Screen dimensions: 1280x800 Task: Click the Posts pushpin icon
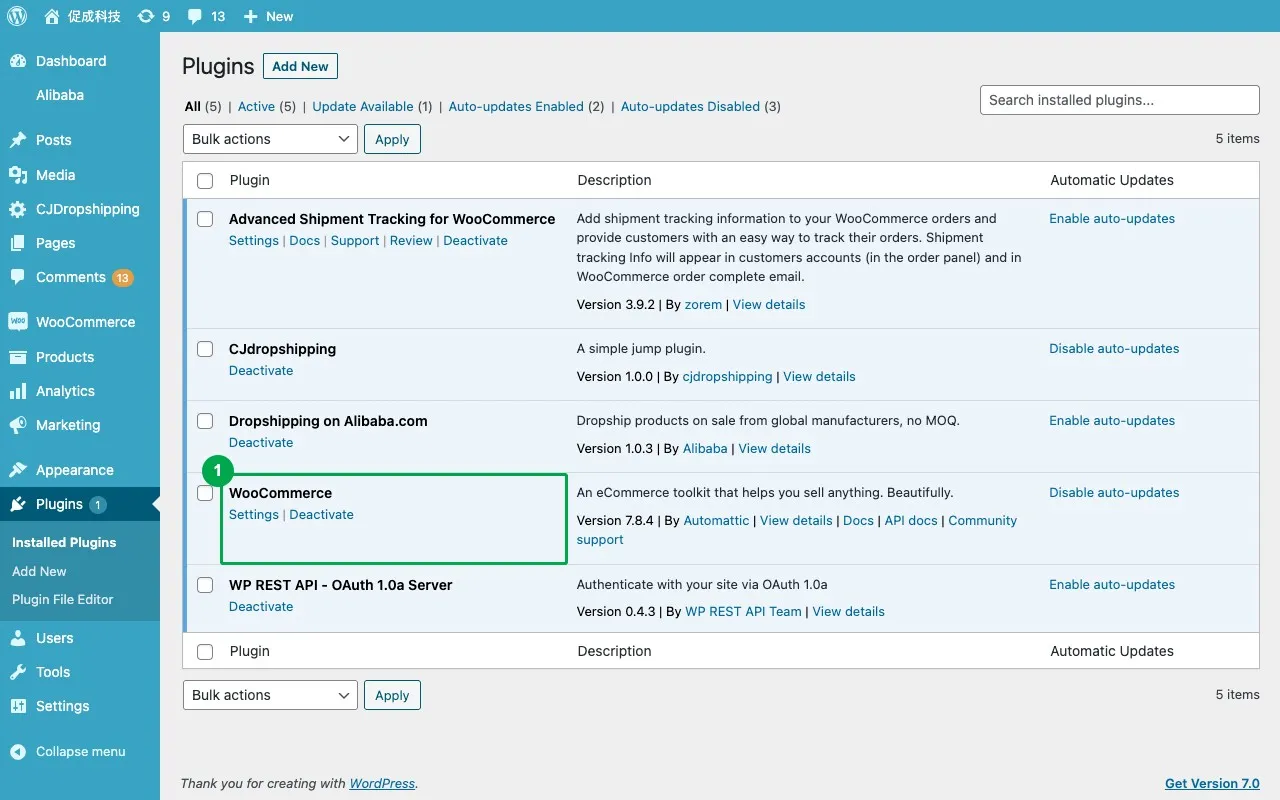18,140
